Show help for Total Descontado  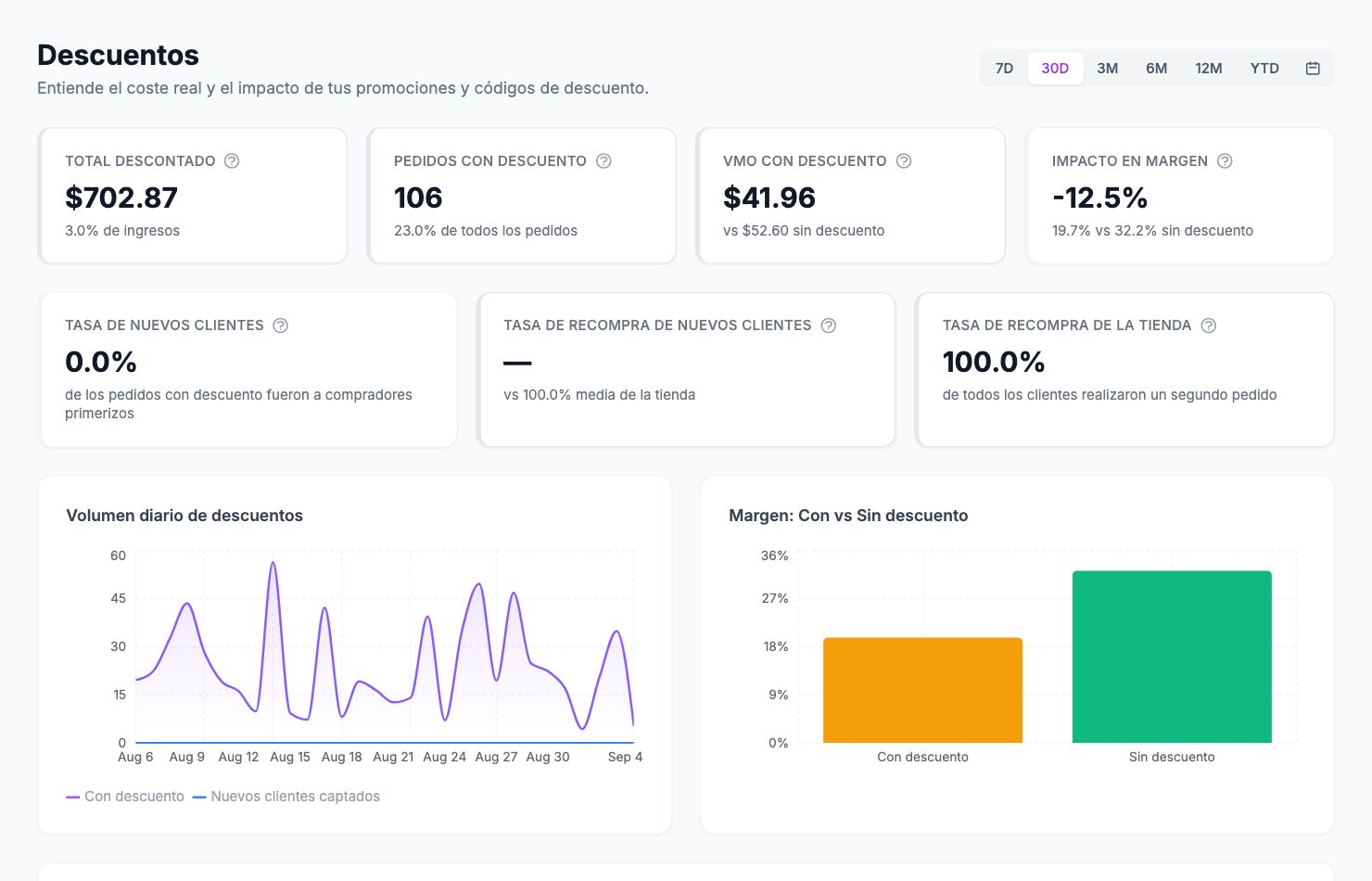(232, 160)
